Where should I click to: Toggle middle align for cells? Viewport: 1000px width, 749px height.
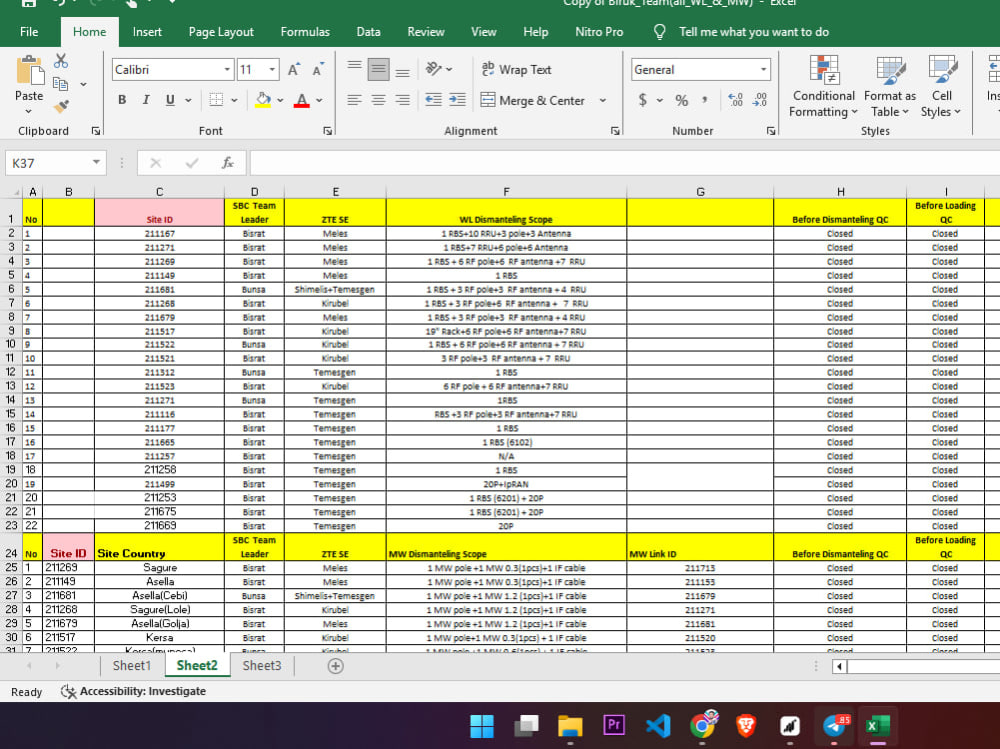378,69
